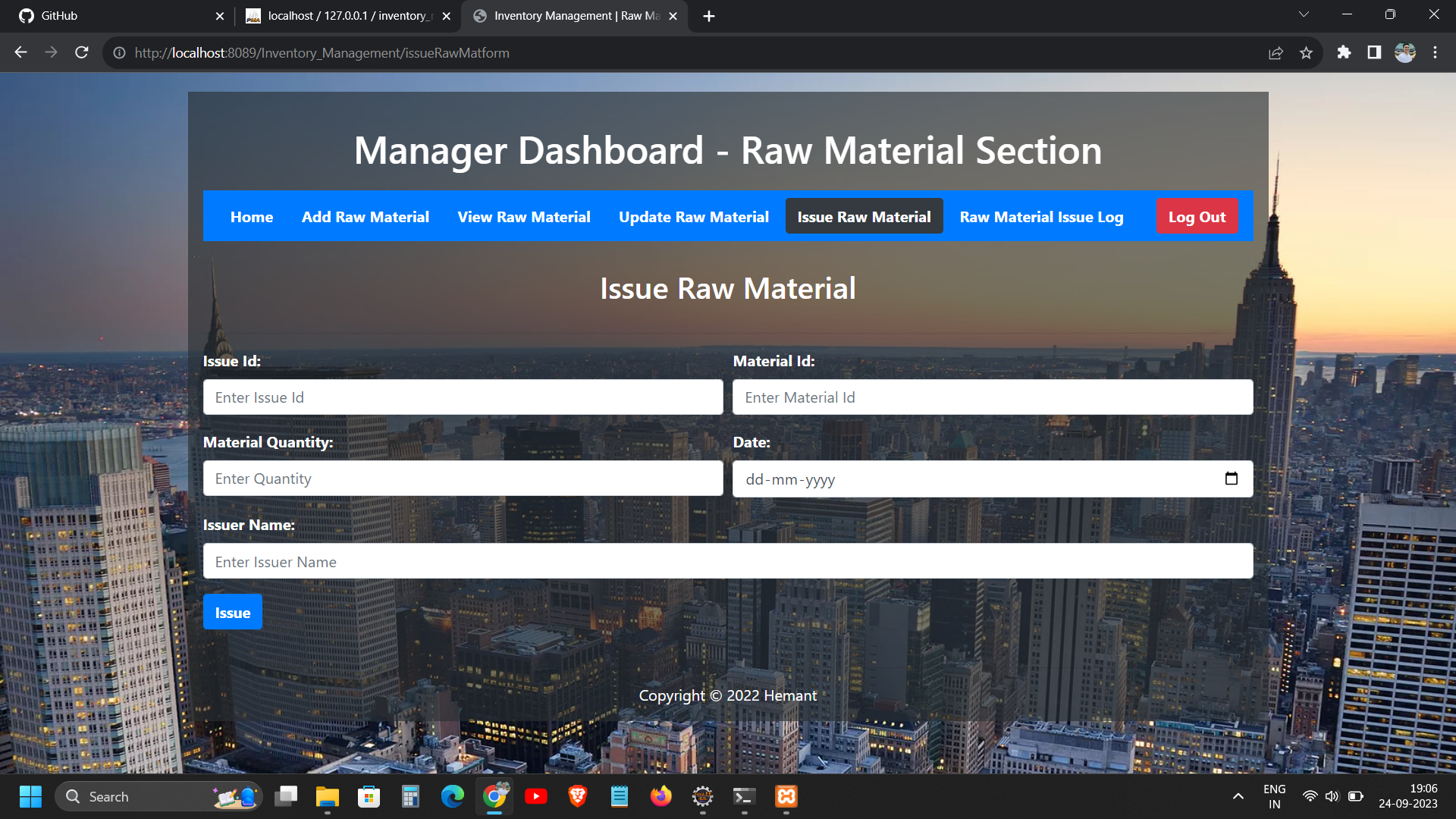Open View Raw Material page

click(524, 217)
